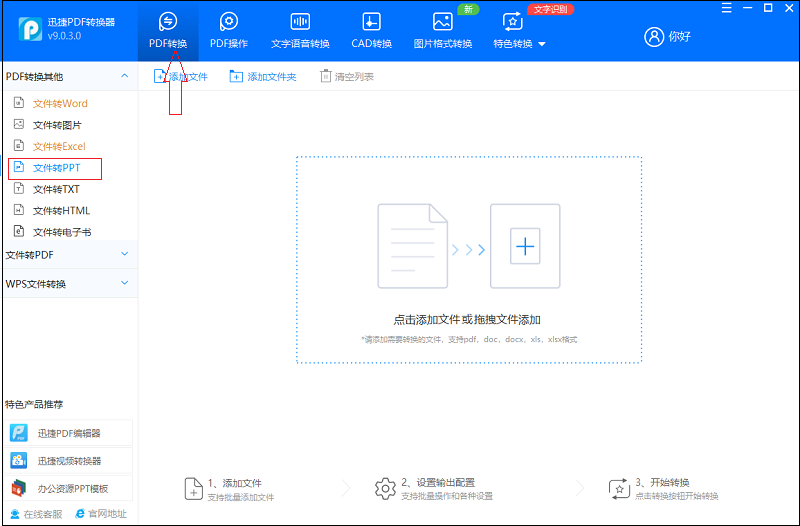Click the e-book icon beside 文件转电子书

coord(19,231)
